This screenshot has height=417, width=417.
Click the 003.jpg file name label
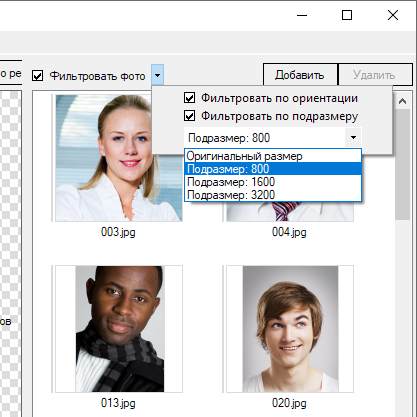coord(118,232)
